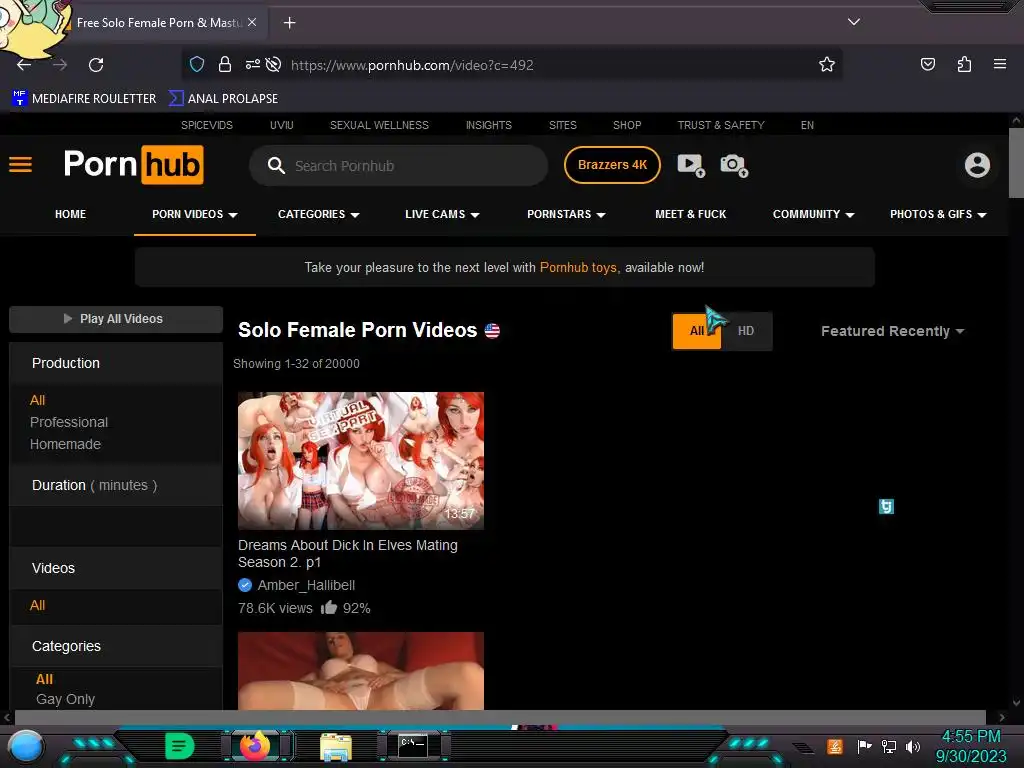Click the autoplay blocked icon in address bar
Screen dimensions: 1024x768
point(274,64)
